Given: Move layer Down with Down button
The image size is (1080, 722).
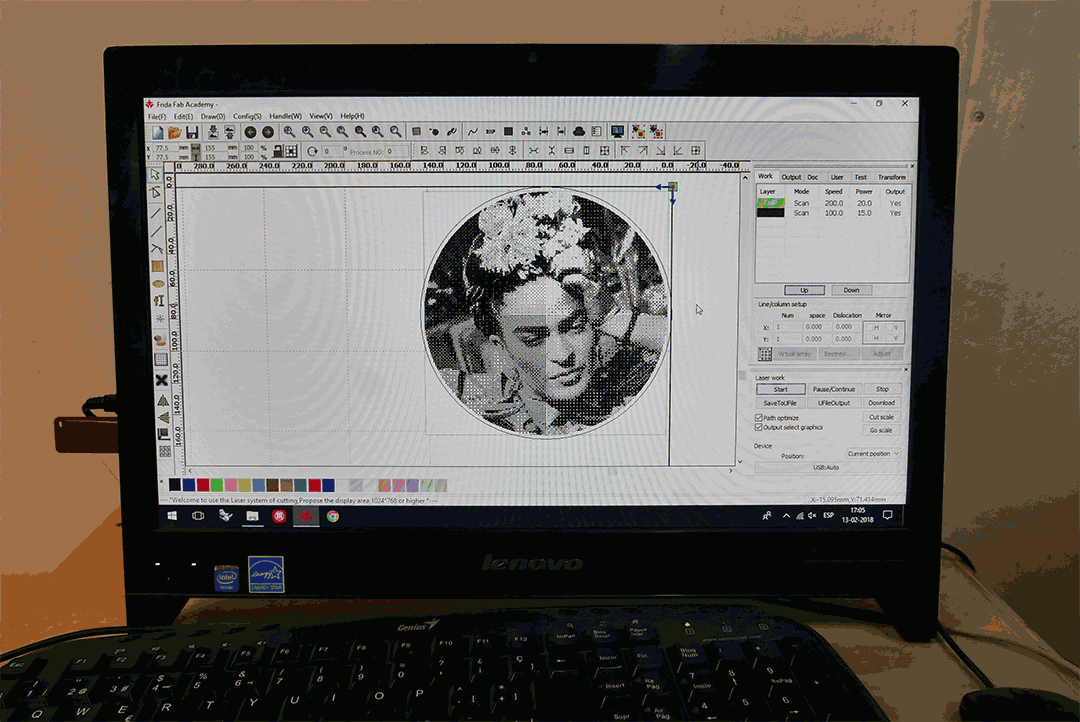Looking at the screenshot, I should [851, 290].
